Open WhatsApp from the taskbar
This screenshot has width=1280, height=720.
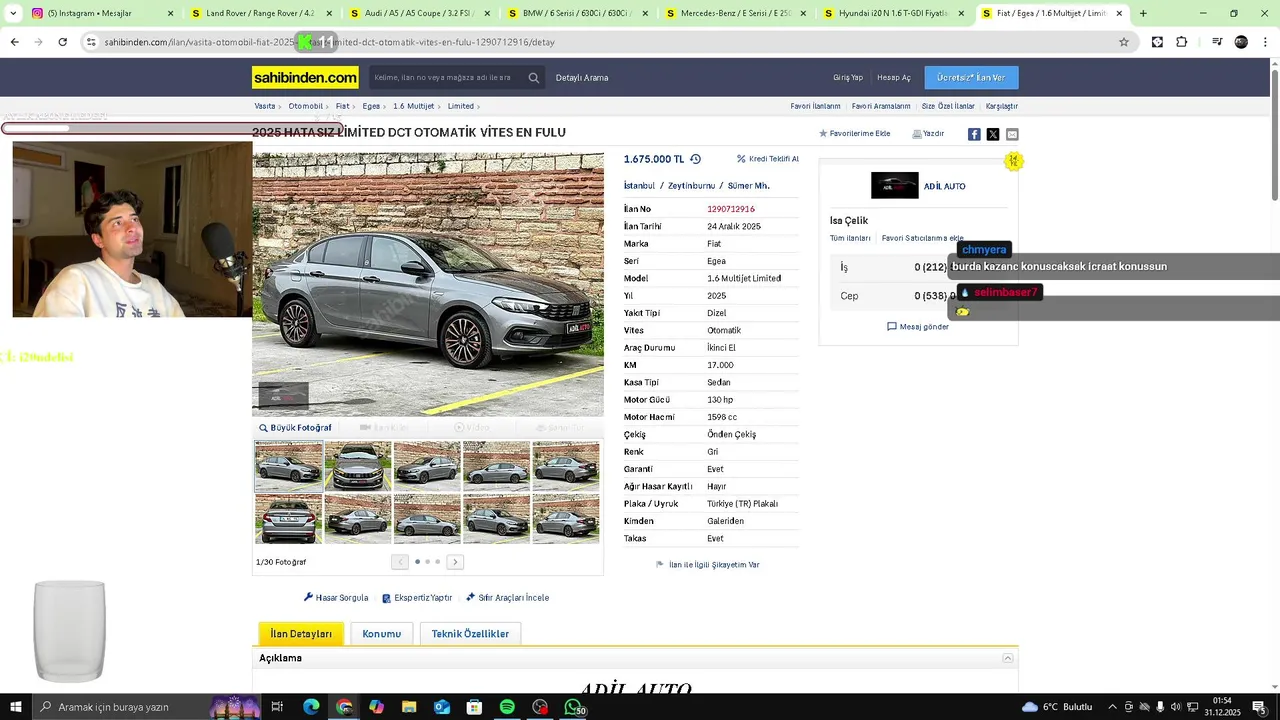click(x=573, y=707)
